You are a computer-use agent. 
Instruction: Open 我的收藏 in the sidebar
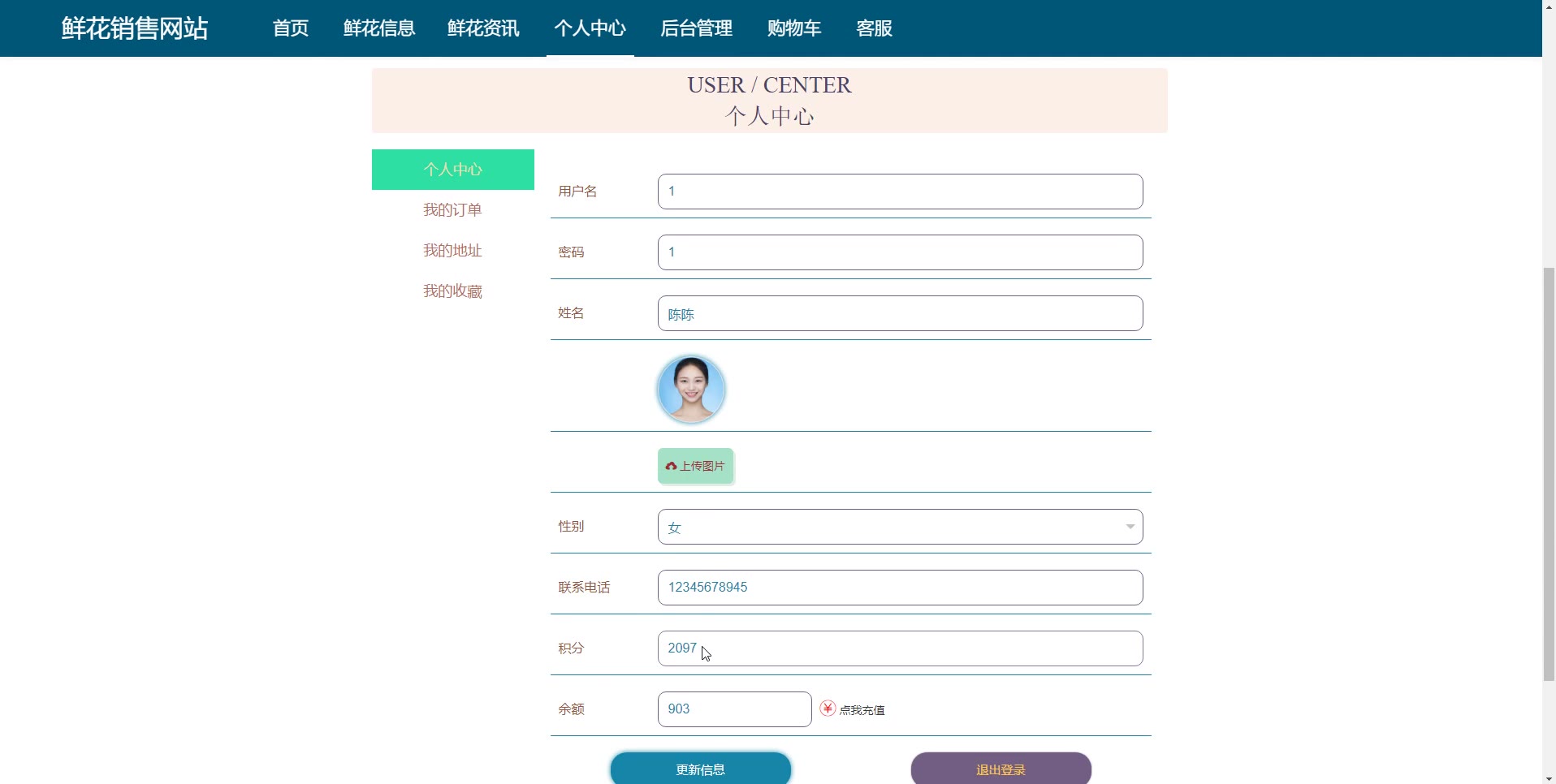click(453, 291)
